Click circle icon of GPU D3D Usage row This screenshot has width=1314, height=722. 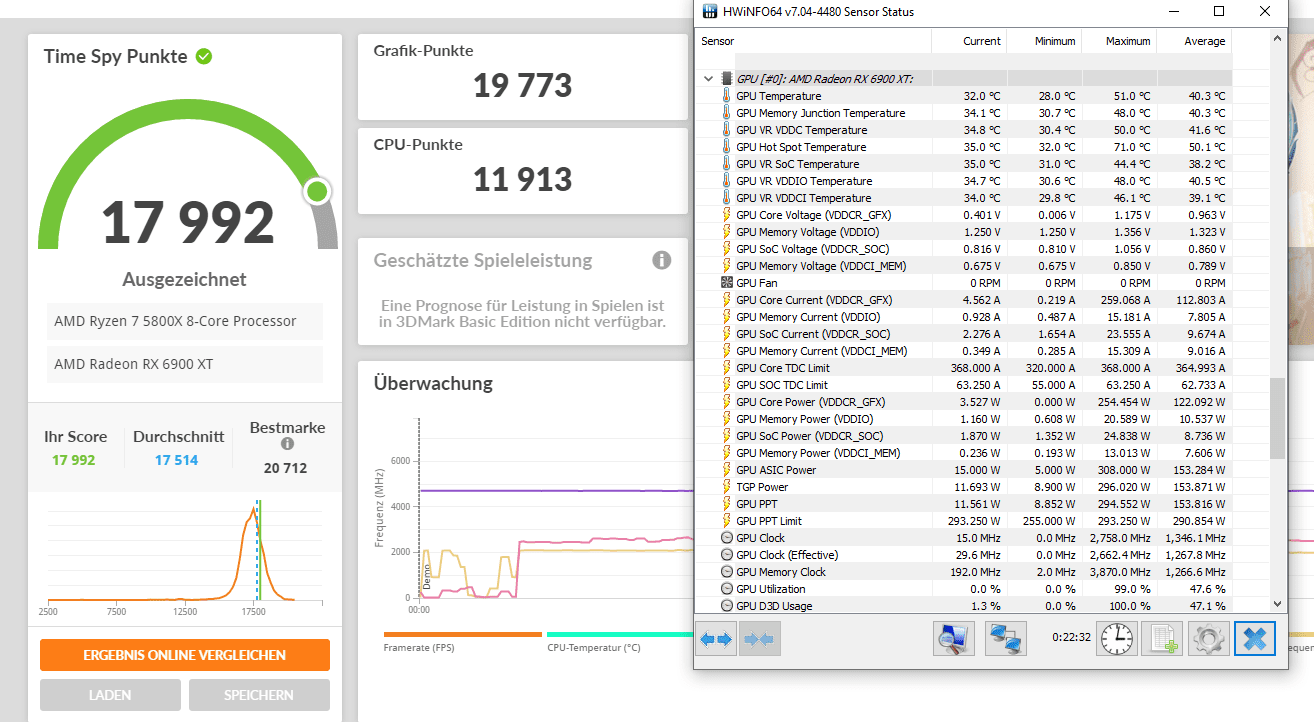coord(727,606)
